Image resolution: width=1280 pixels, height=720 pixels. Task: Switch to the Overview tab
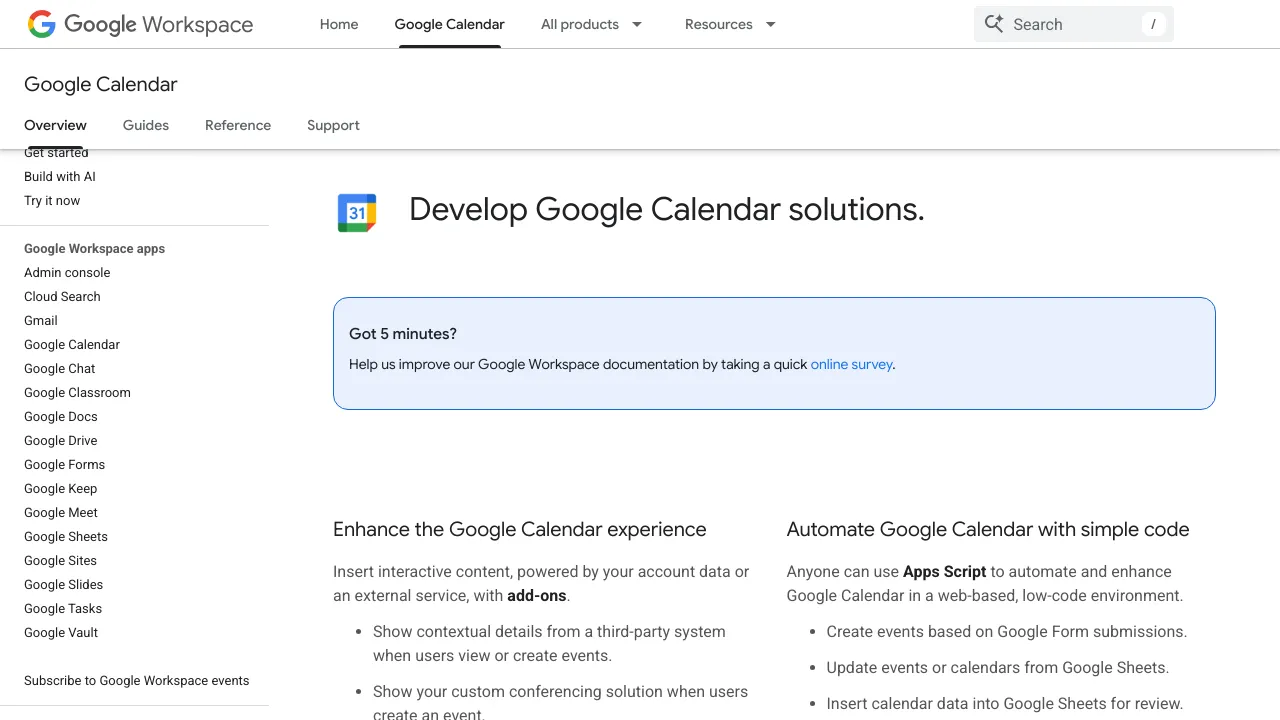pyautogui.click(x=56, y=125)
